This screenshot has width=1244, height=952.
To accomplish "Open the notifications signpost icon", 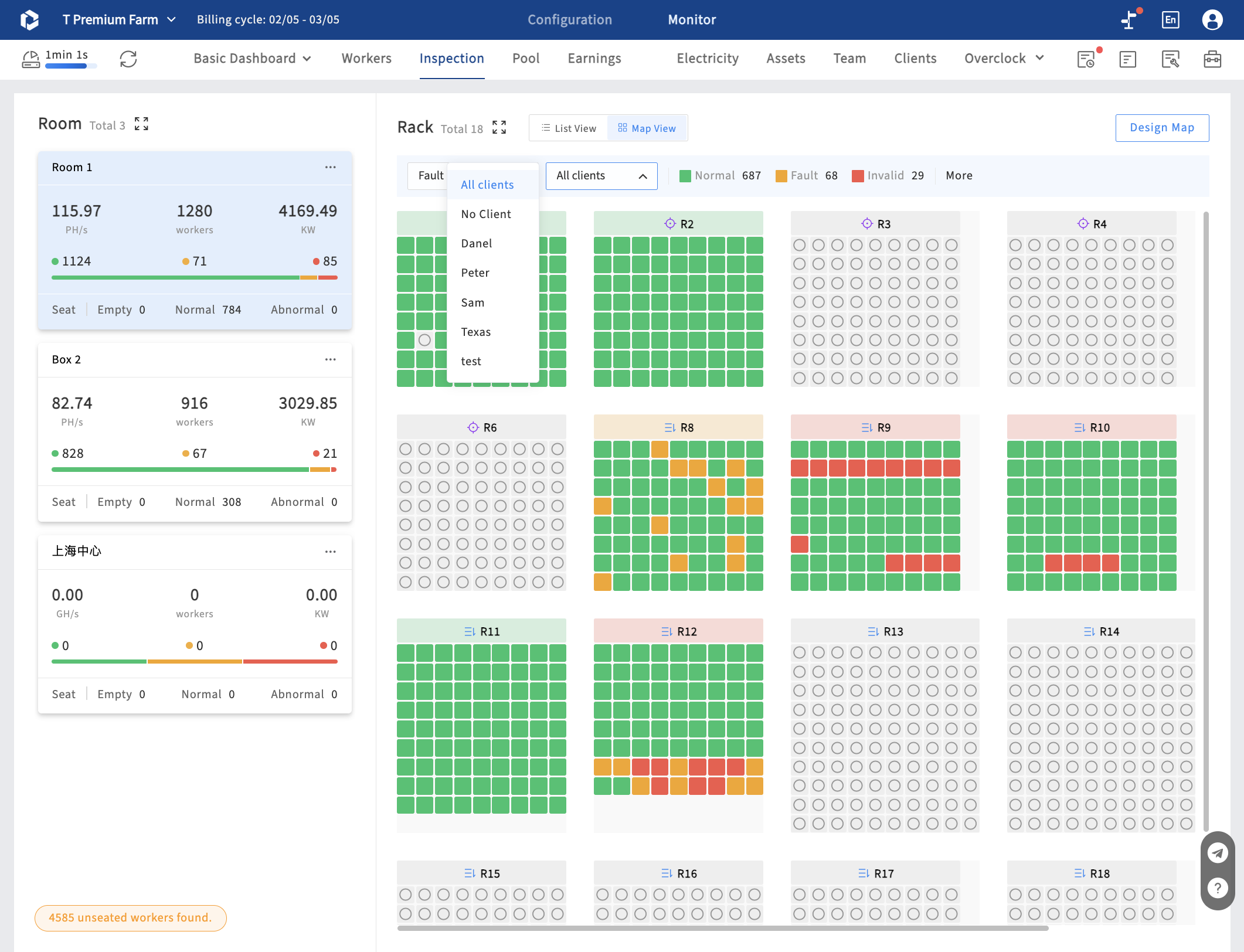I will tap(1129, 20).
